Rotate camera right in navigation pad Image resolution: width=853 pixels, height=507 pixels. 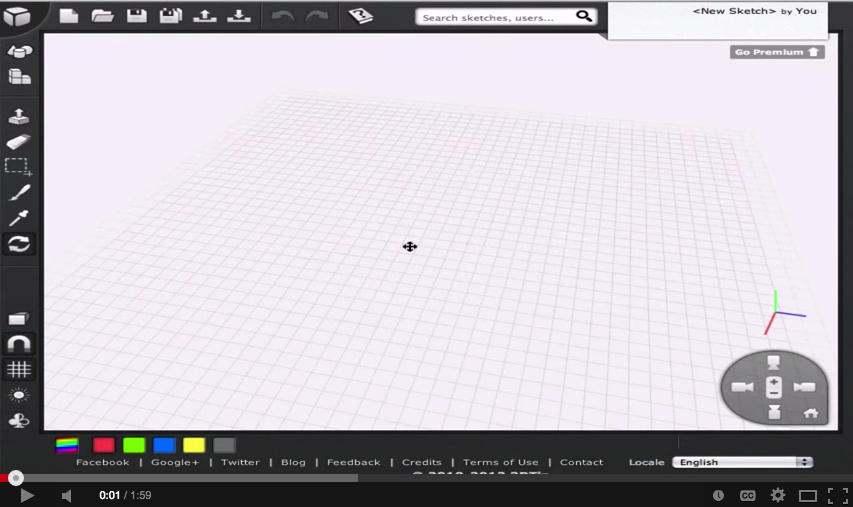click(x=804, y=387)
